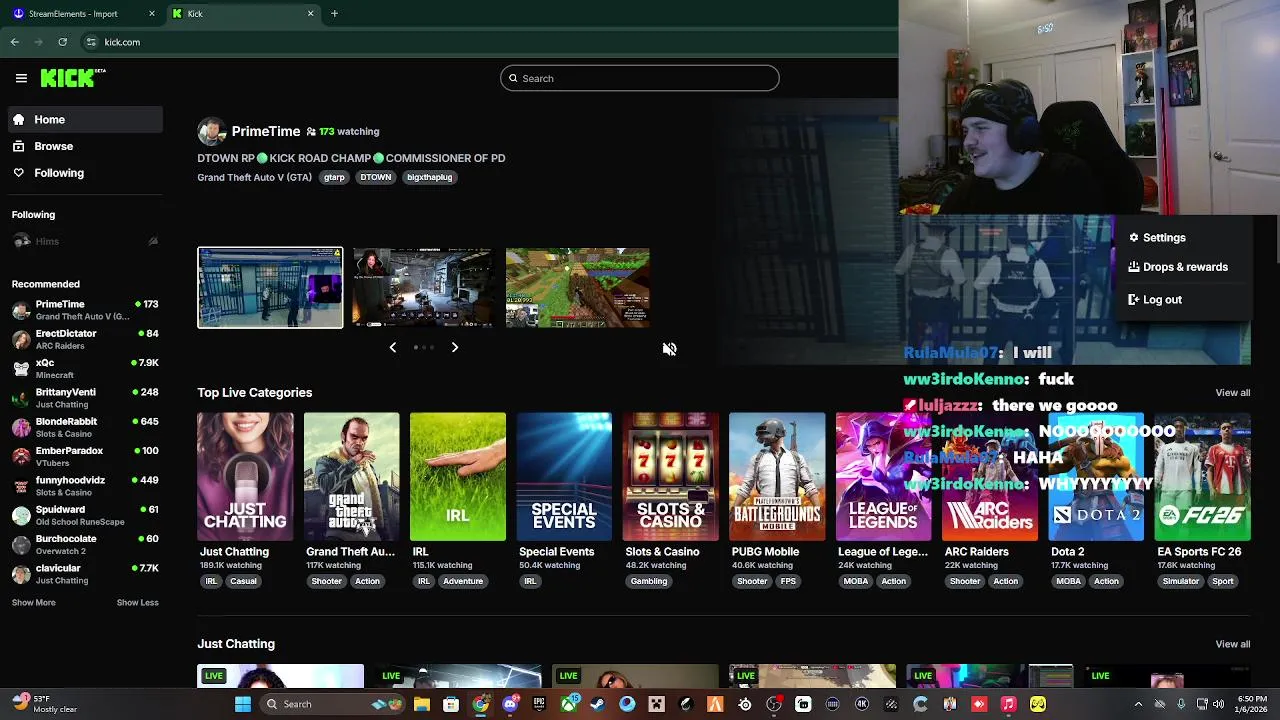This screenshot has height=720, width=1280.
Task: Click BlondeRabbit in Recommended list
Action: coord(85,427)
